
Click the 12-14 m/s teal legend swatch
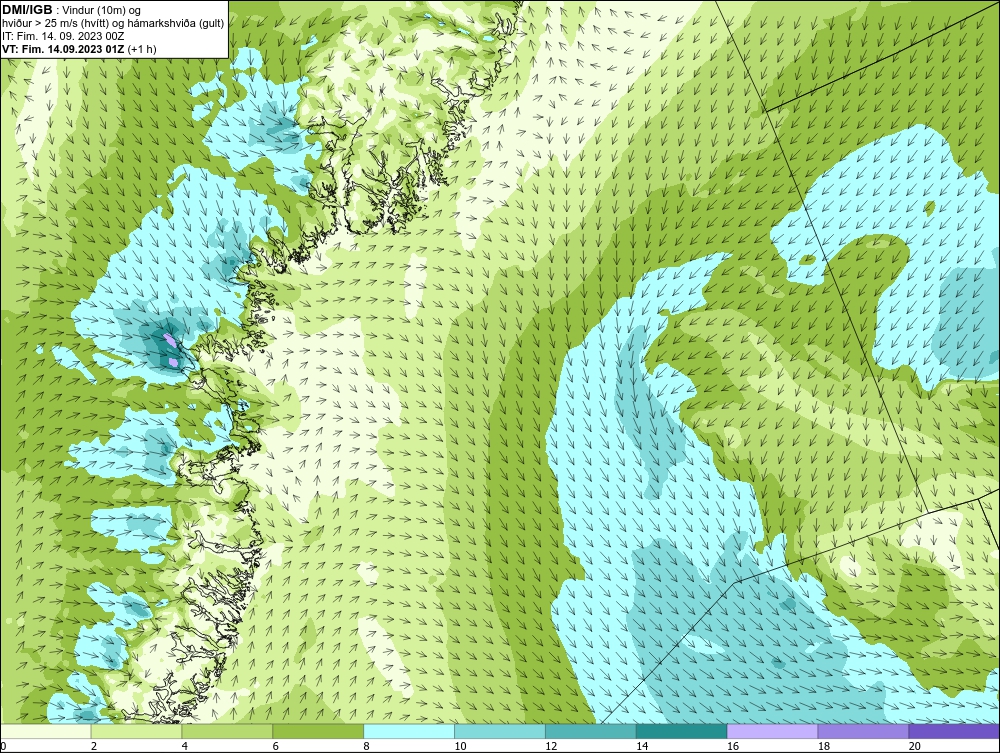pyautogui.click(x=591, y=731)
